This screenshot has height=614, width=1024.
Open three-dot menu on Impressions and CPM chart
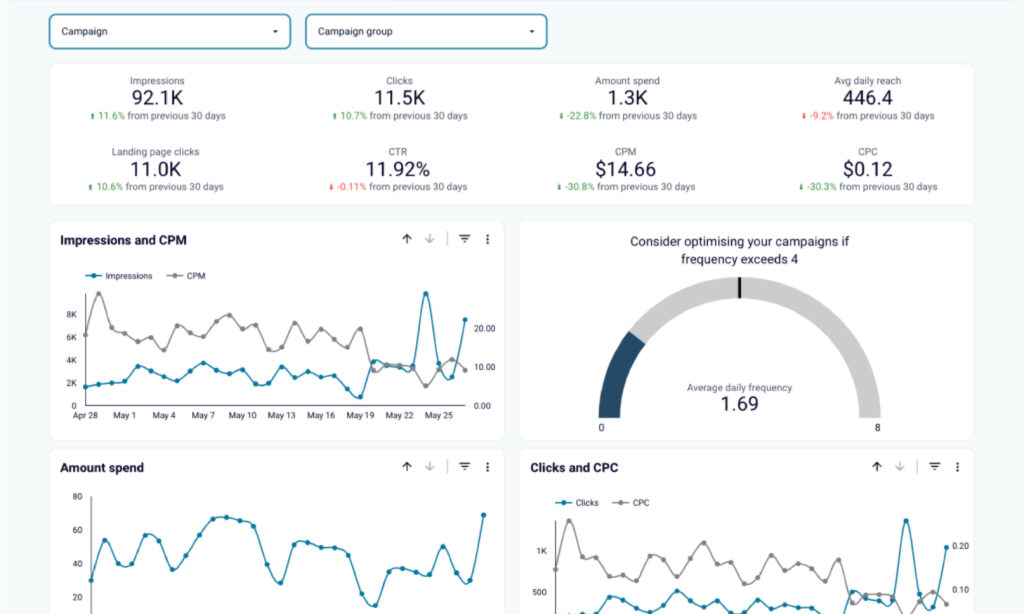[x=487, y=239]
